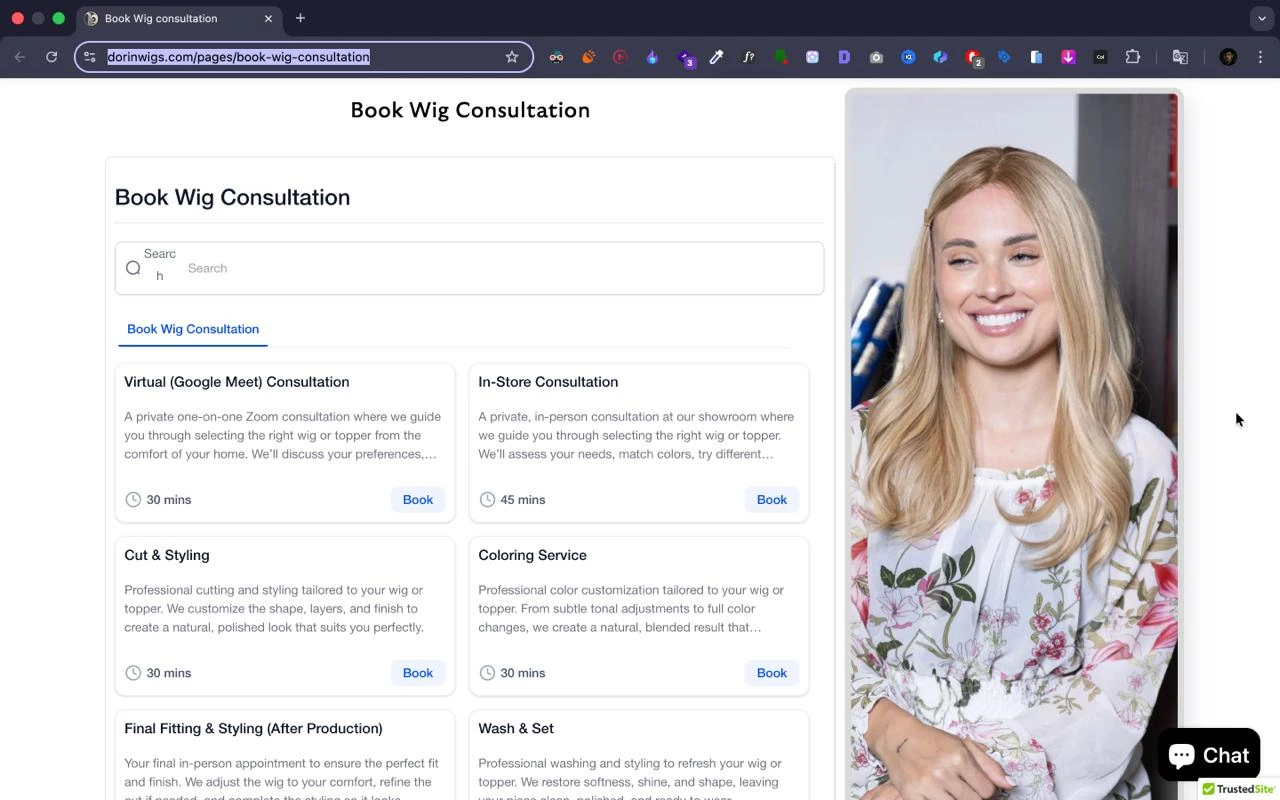Screen dimensions: 1280x800
Task: Open the purple letter D extension
Action: click(x=844, y=57)
